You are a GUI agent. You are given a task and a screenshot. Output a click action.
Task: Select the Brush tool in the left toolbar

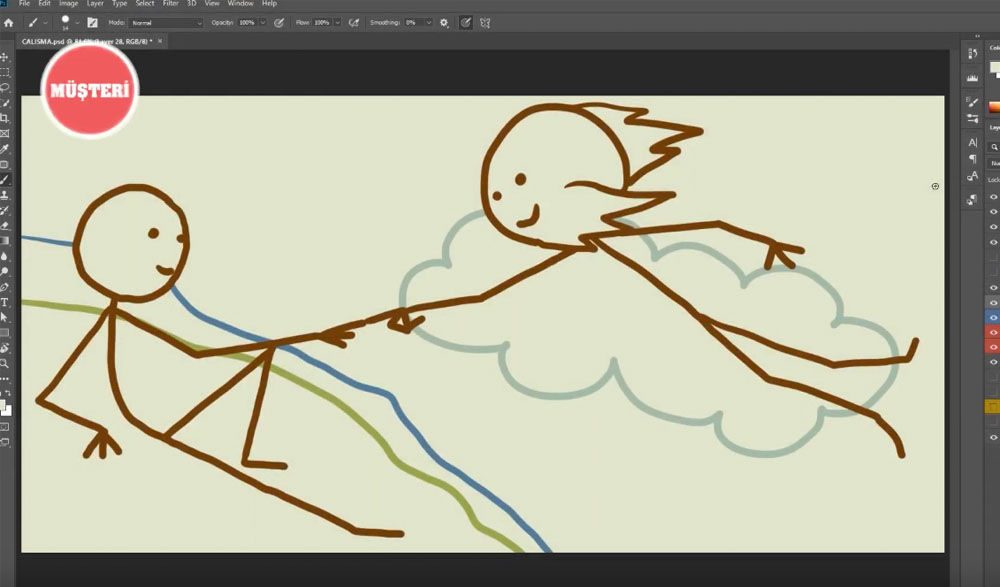point(4,179)
